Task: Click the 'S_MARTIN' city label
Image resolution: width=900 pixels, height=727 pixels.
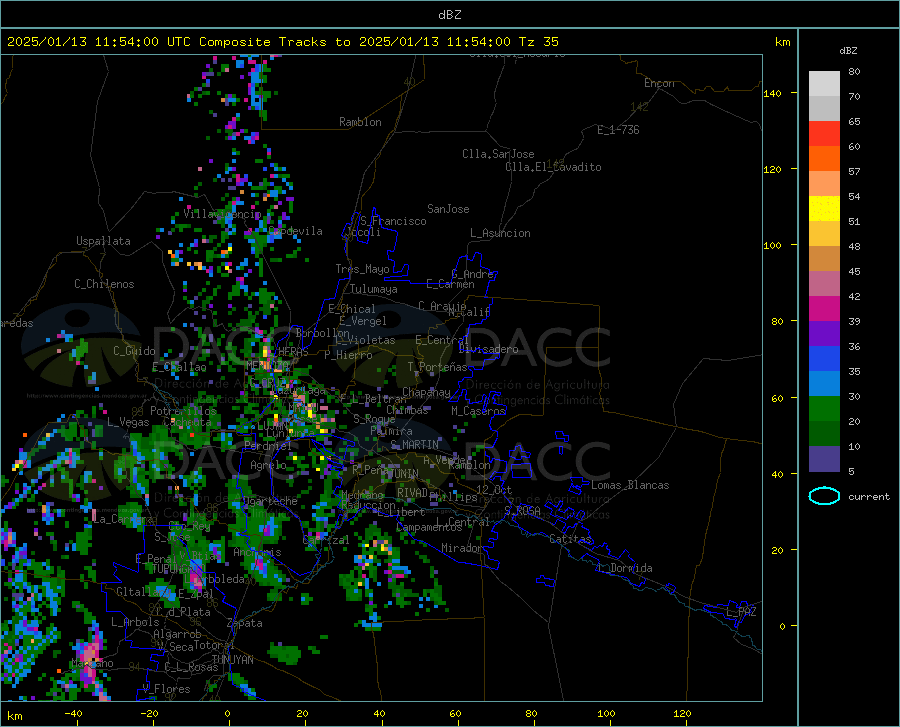Action: (414, 445)
